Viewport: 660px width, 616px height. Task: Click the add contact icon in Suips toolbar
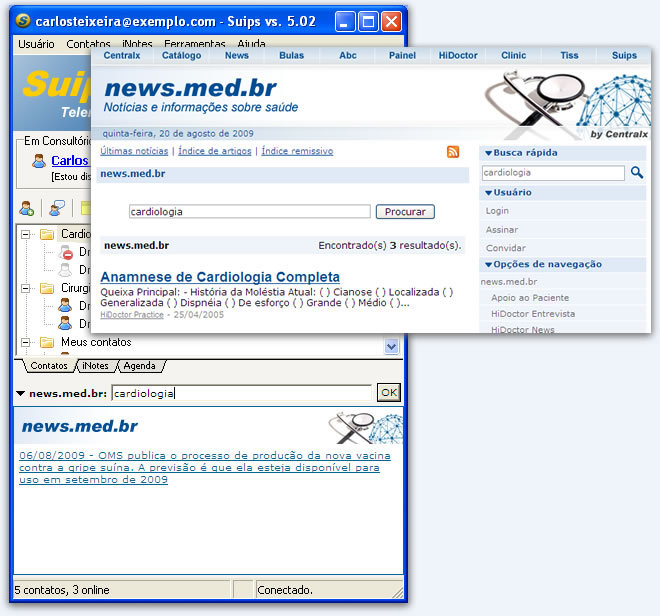click(x=27, y=208)
